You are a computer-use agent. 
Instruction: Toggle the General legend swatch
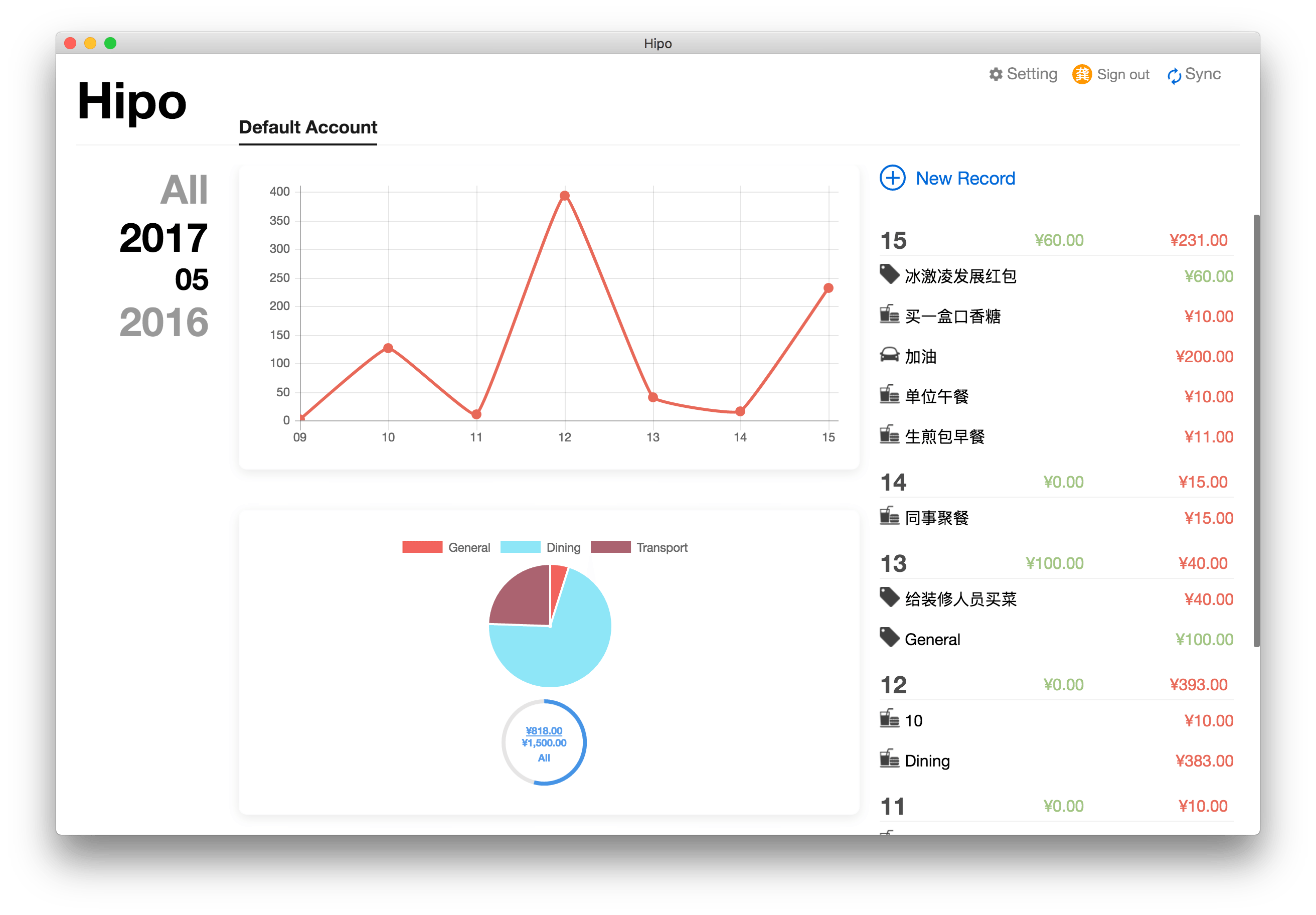(422, 547)
